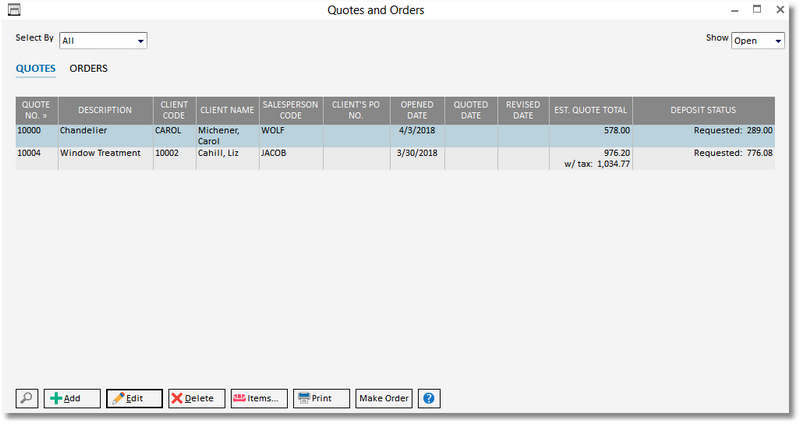Click the DEPOSIT STATUS column header
Screen dimensions: 800x424
click(704, 110)
